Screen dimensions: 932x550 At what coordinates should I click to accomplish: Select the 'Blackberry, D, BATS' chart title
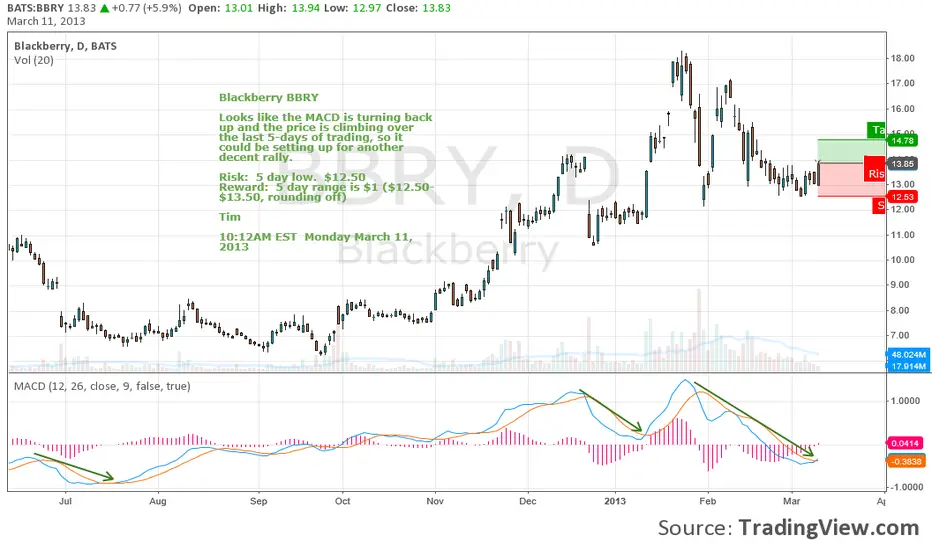65,46
